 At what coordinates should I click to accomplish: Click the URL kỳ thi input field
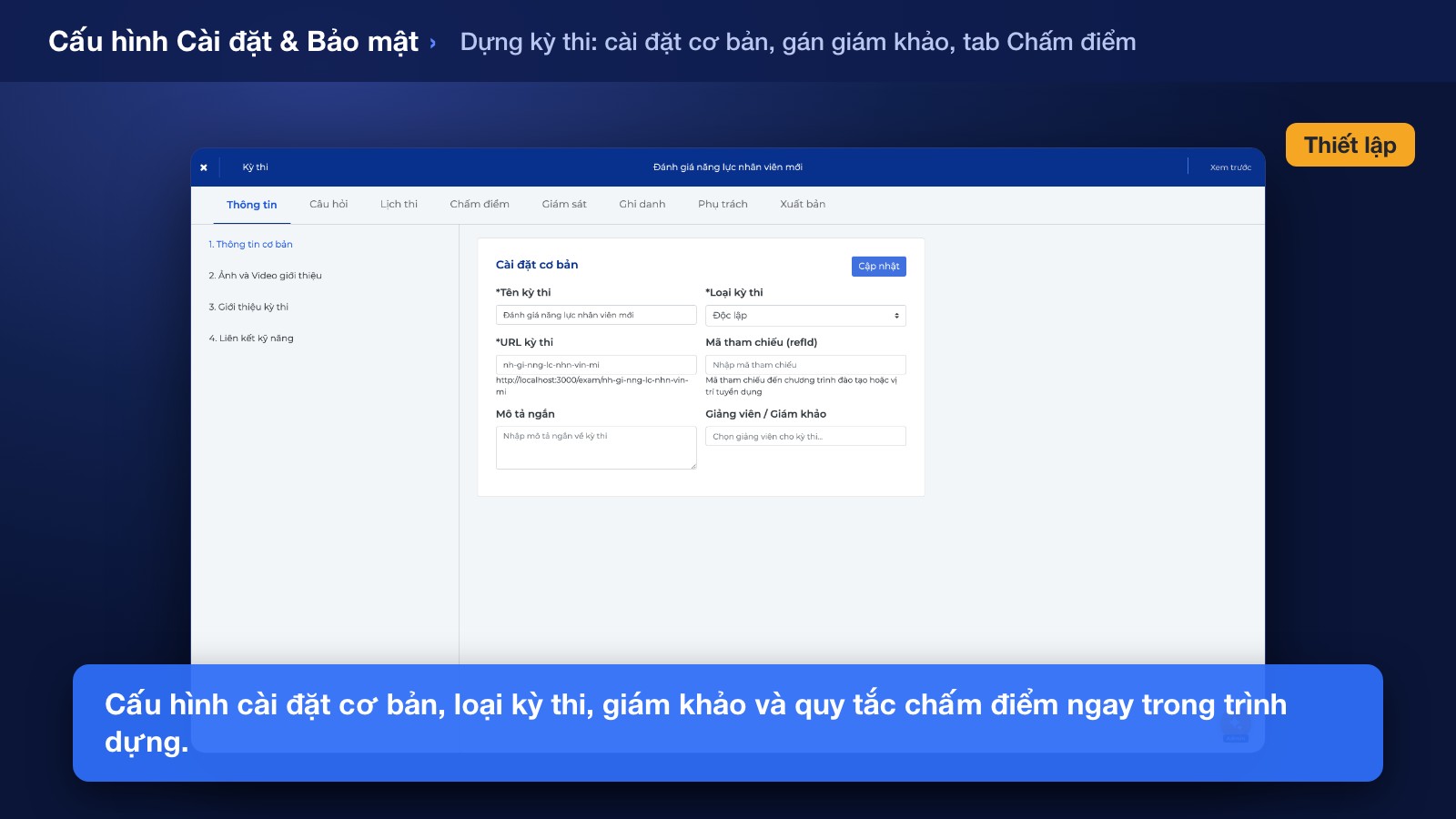[x=596, y=365]
